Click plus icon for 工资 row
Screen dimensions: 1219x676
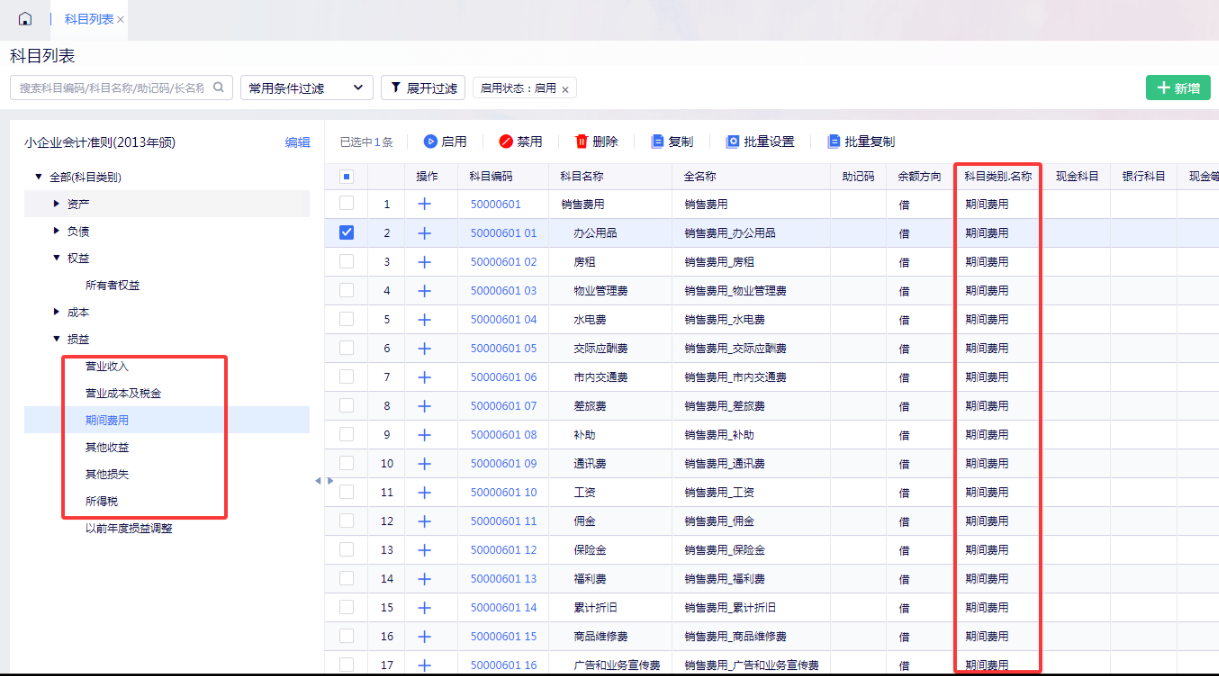pos(424,492)
